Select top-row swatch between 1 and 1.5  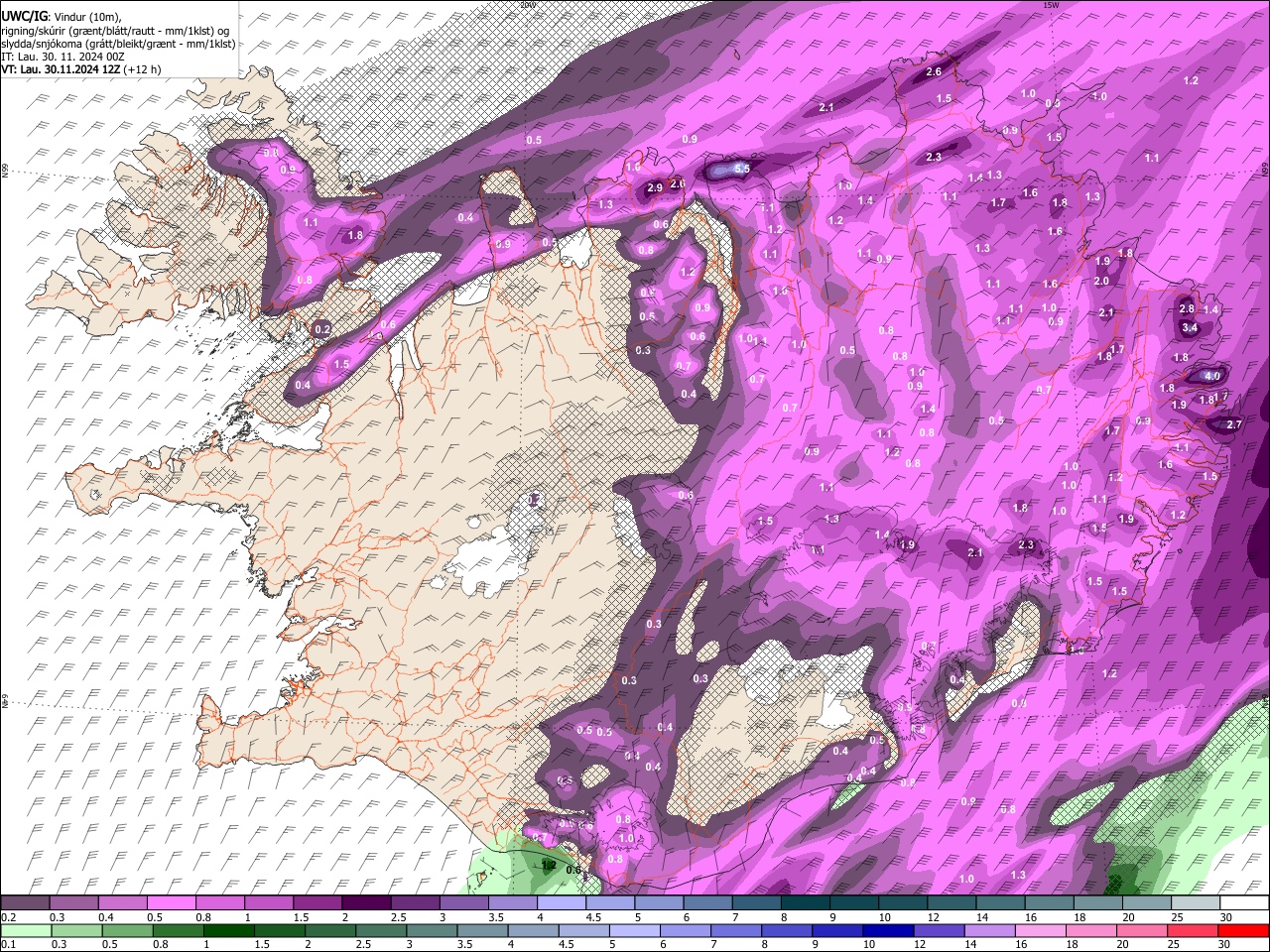tap(268, 903)
